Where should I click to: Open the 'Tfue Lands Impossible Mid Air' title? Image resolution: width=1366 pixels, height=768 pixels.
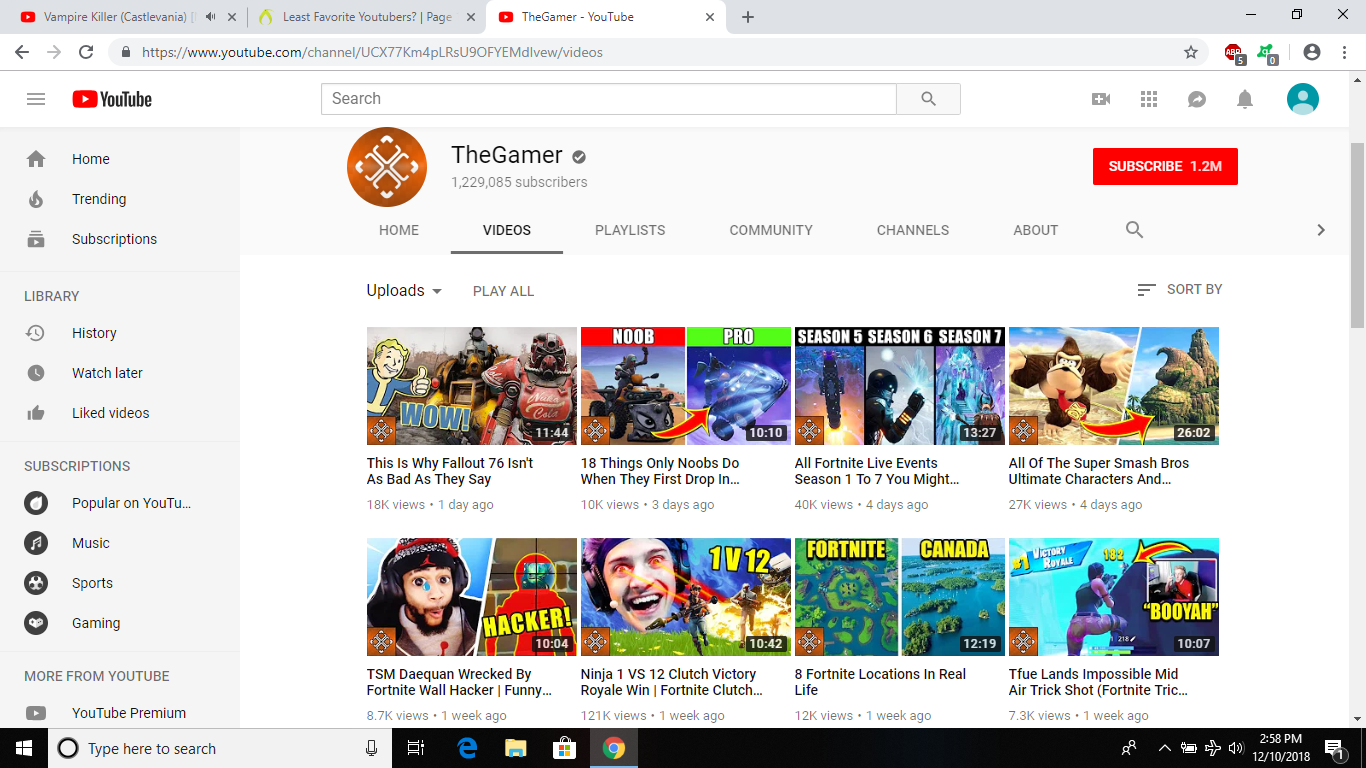click(x=1098, y=682)
